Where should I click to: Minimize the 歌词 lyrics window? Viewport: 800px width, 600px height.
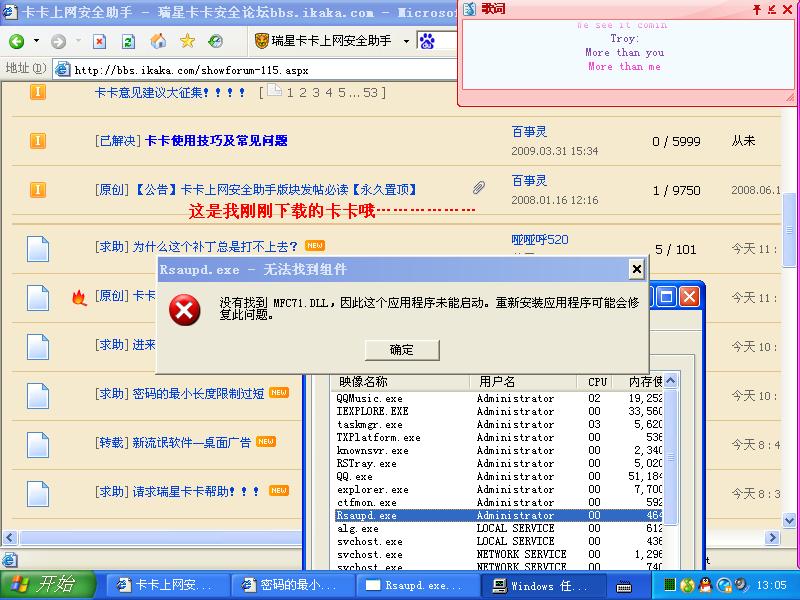(x=772, y=9)
